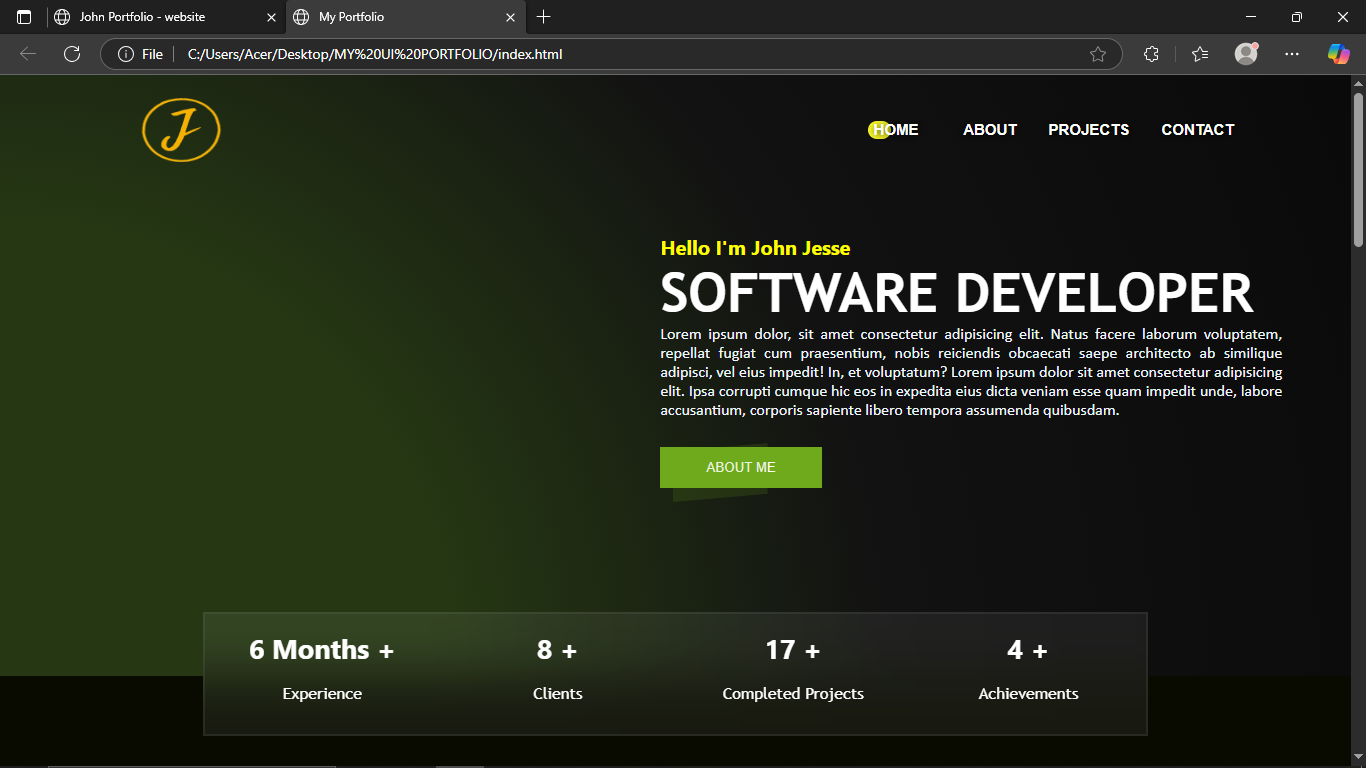View site information icon beside File

pyautogui.click(x=126, y=54)
